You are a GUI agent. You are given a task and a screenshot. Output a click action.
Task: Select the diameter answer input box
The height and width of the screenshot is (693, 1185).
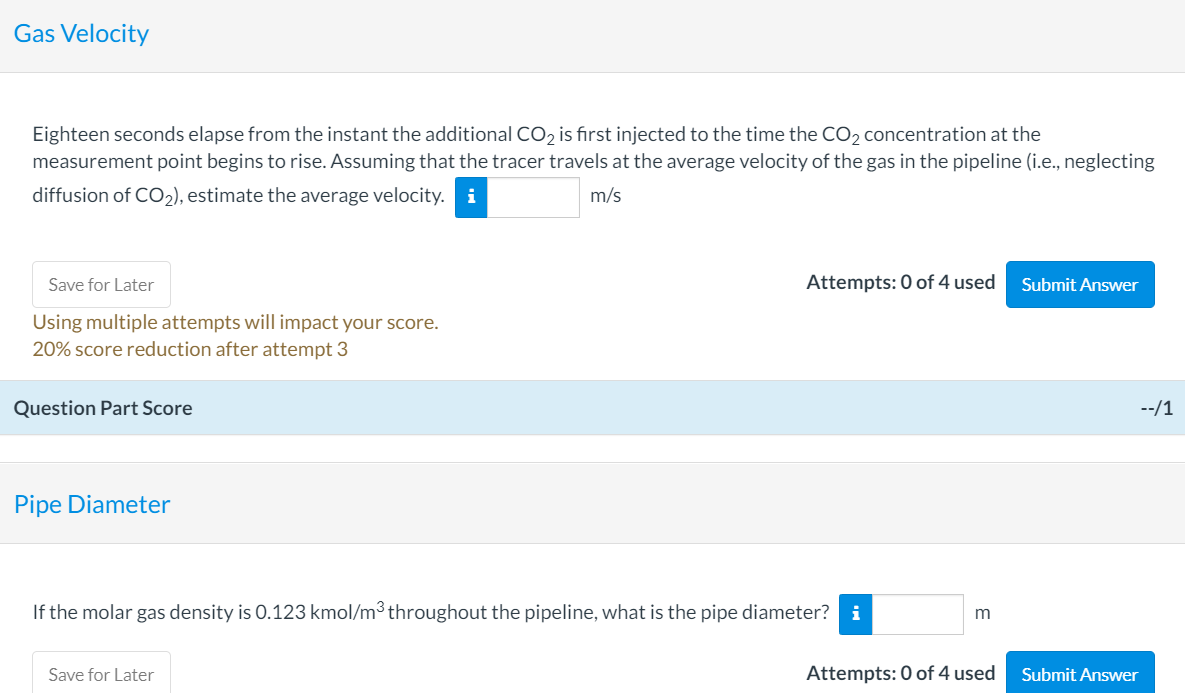[x=917, y=614]
